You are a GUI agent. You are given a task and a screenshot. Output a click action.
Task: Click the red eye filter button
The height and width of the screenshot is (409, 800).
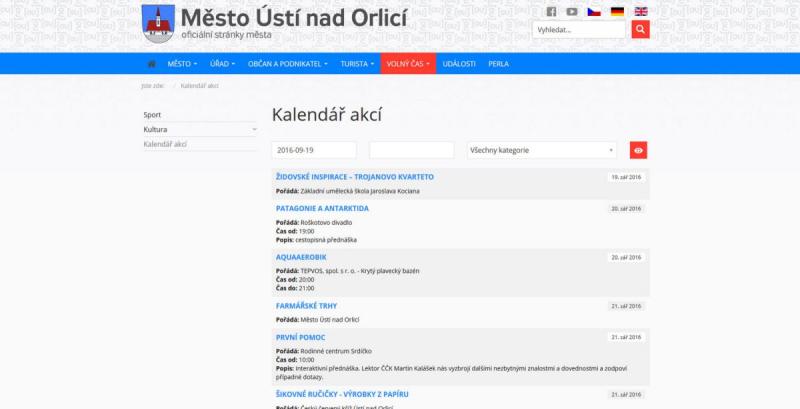click(638, 150)
